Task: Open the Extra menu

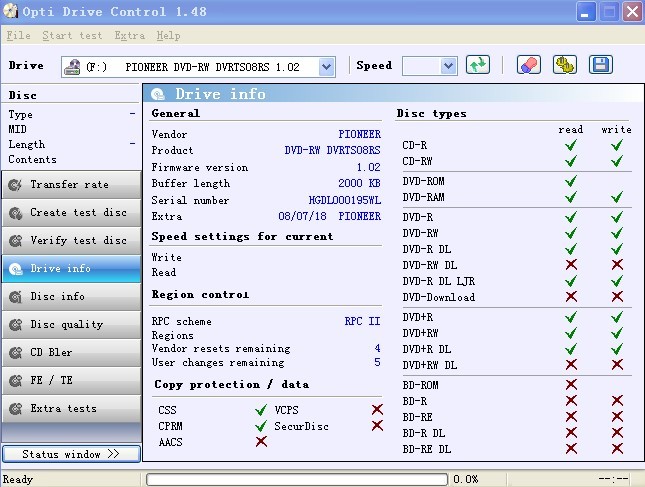Action: point(130,35)
